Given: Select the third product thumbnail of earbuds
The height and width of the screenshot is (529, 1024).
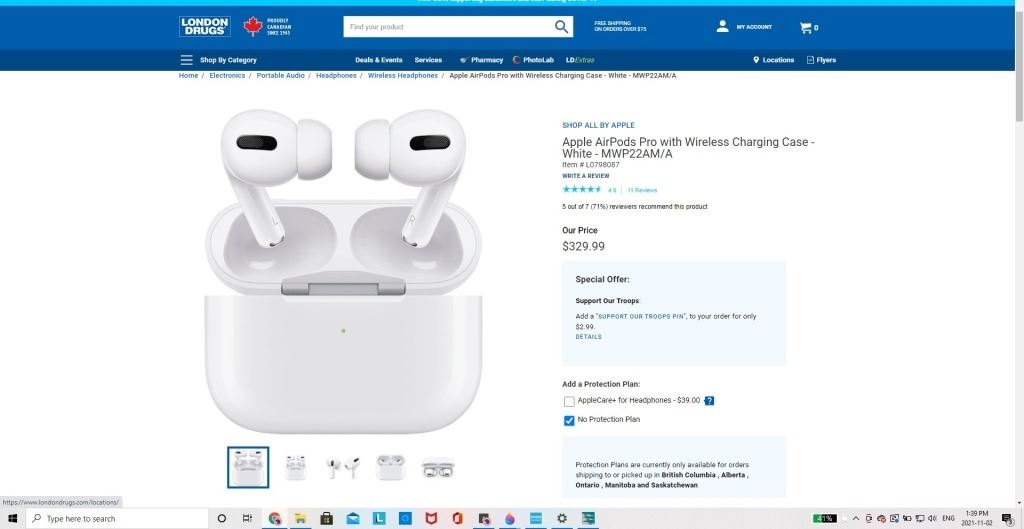Looking at the screenshot, I should (343, 467).
